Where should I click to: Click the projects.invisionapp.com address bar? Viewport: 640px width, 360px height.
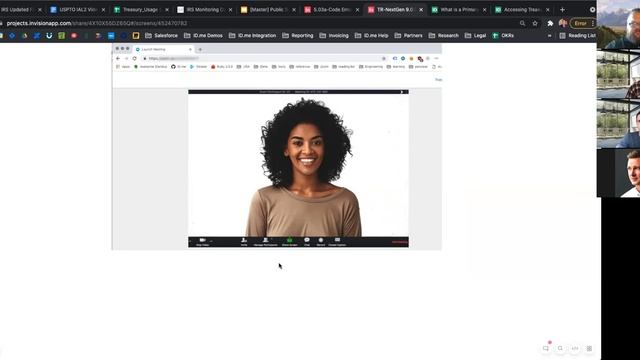click(x=261, y=23)
